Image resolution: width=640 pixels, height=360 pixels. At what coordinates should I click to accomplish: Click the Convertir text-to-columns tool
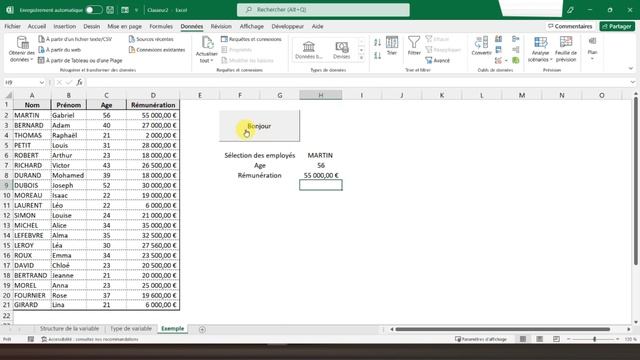click(x=481, y=46)
